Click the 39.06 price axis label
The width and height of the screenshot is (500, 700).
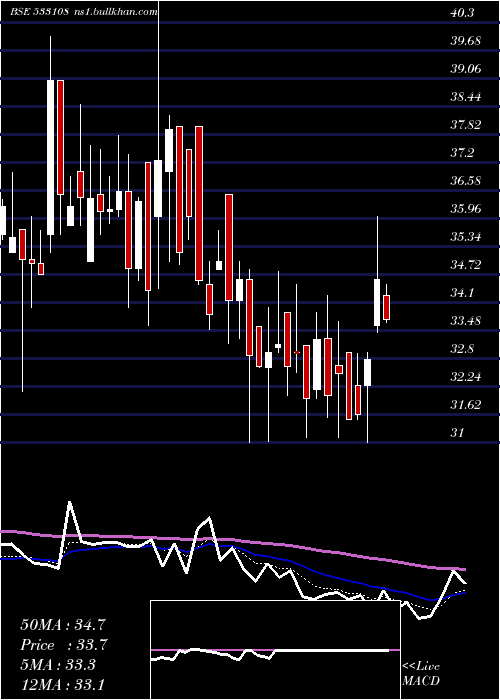pos(465,69)
